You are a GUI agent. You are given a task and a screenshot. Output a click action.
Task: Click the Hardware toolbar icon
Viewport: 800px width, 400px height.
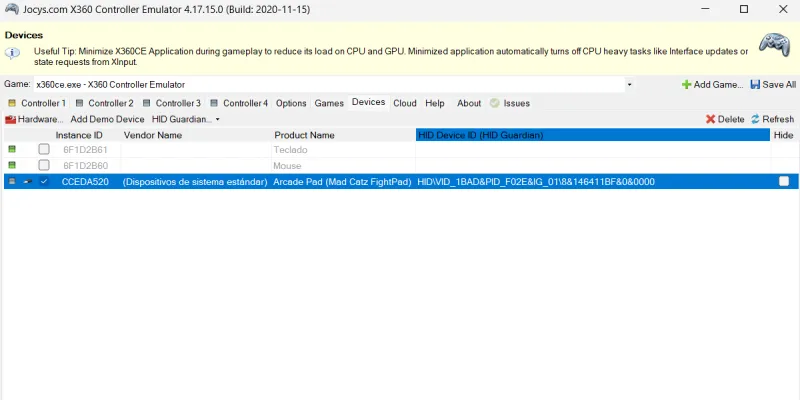tap(10, 119)
